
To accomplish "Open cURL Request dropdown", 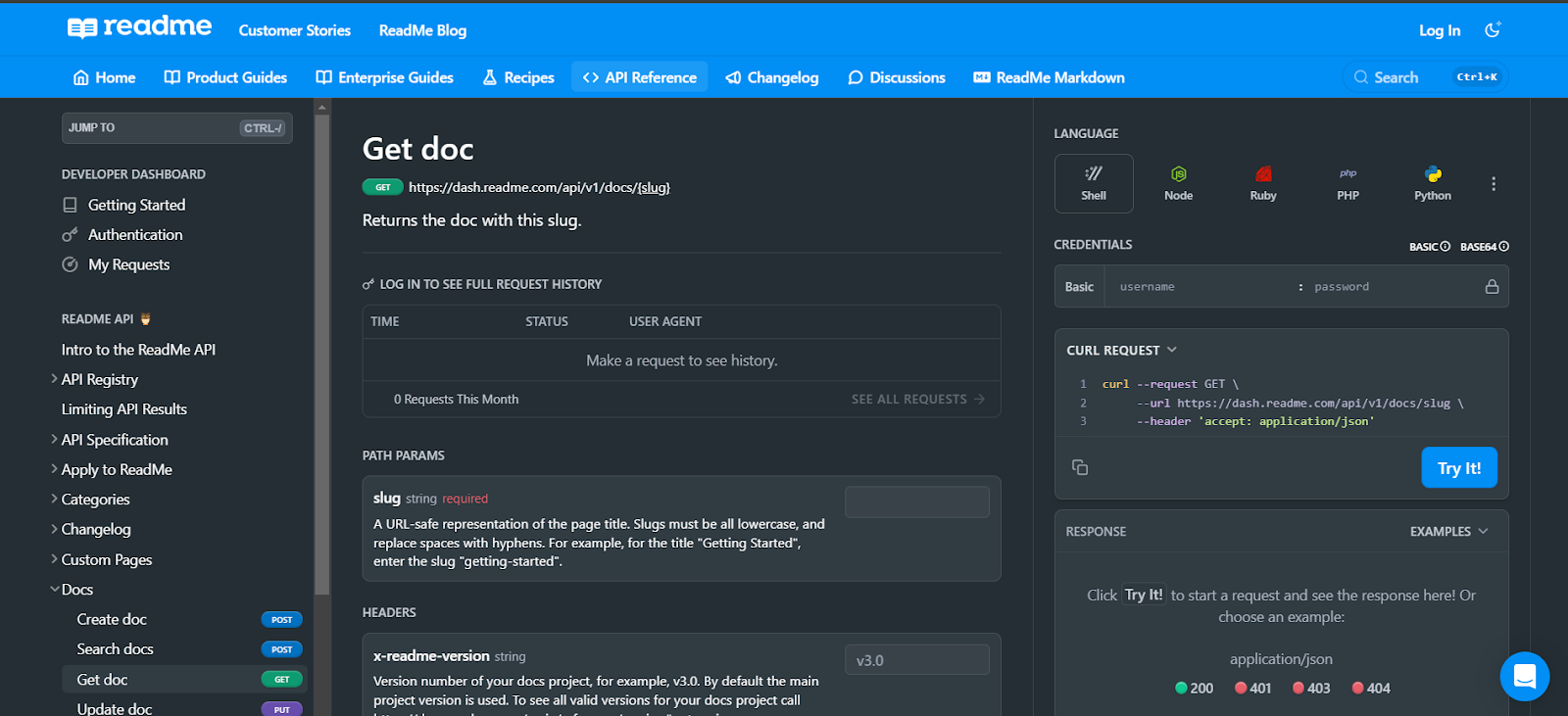I will point(1122,350).
